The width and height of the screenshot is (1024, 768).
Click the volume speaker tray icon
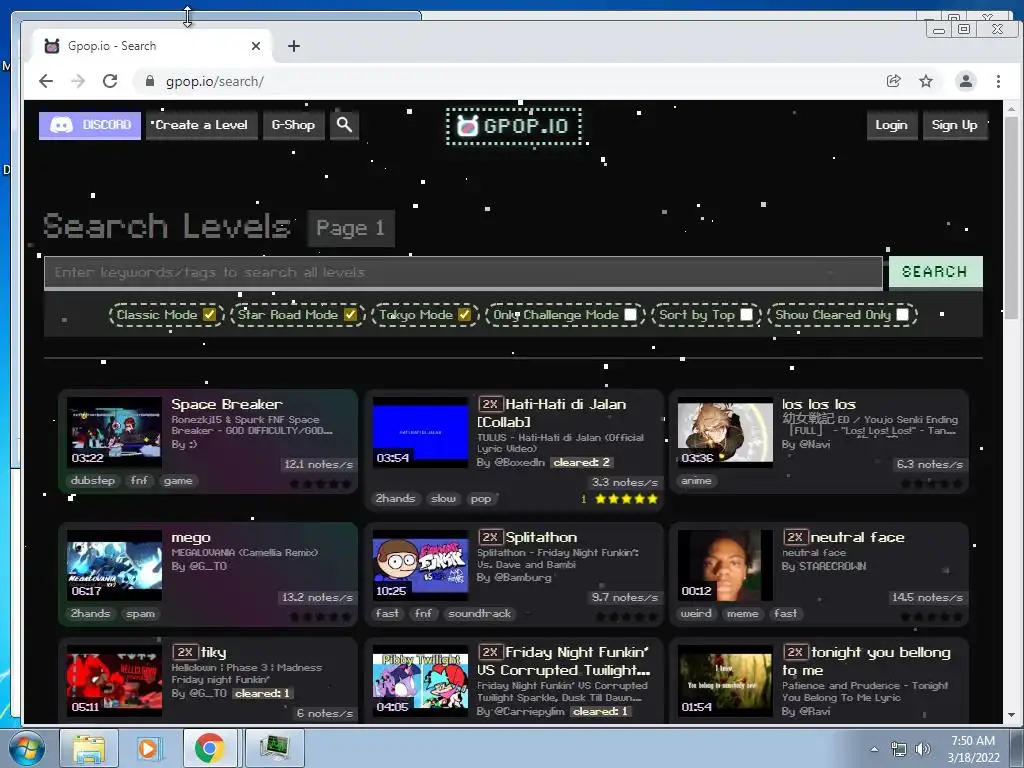(x=923, y=748)
